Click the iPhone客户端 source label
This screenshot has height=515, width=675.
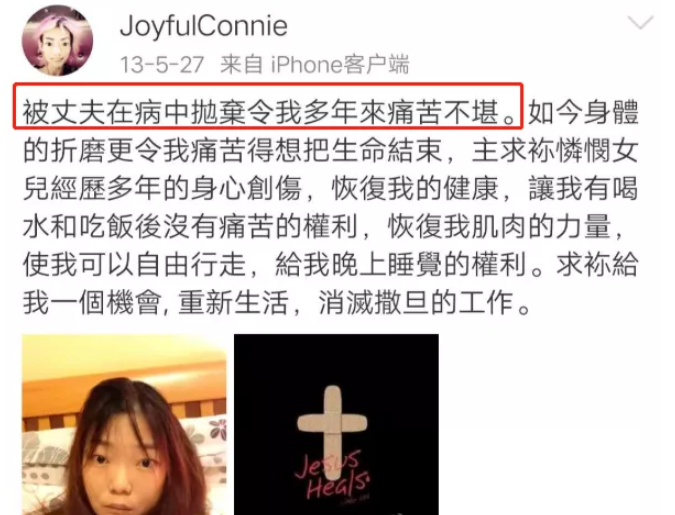tap(340, 65)
